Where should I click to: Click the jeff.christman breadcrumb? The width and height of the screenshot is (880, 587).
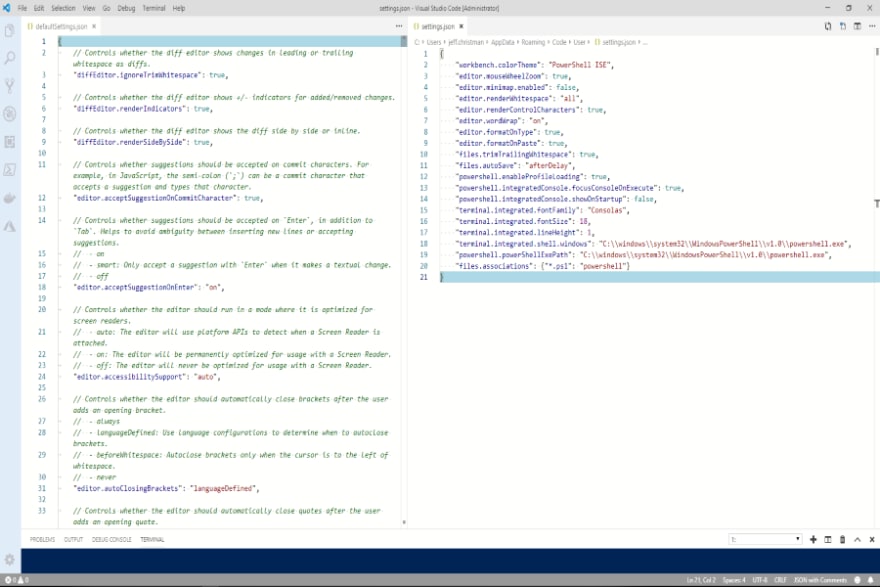[x=466, y=42]
